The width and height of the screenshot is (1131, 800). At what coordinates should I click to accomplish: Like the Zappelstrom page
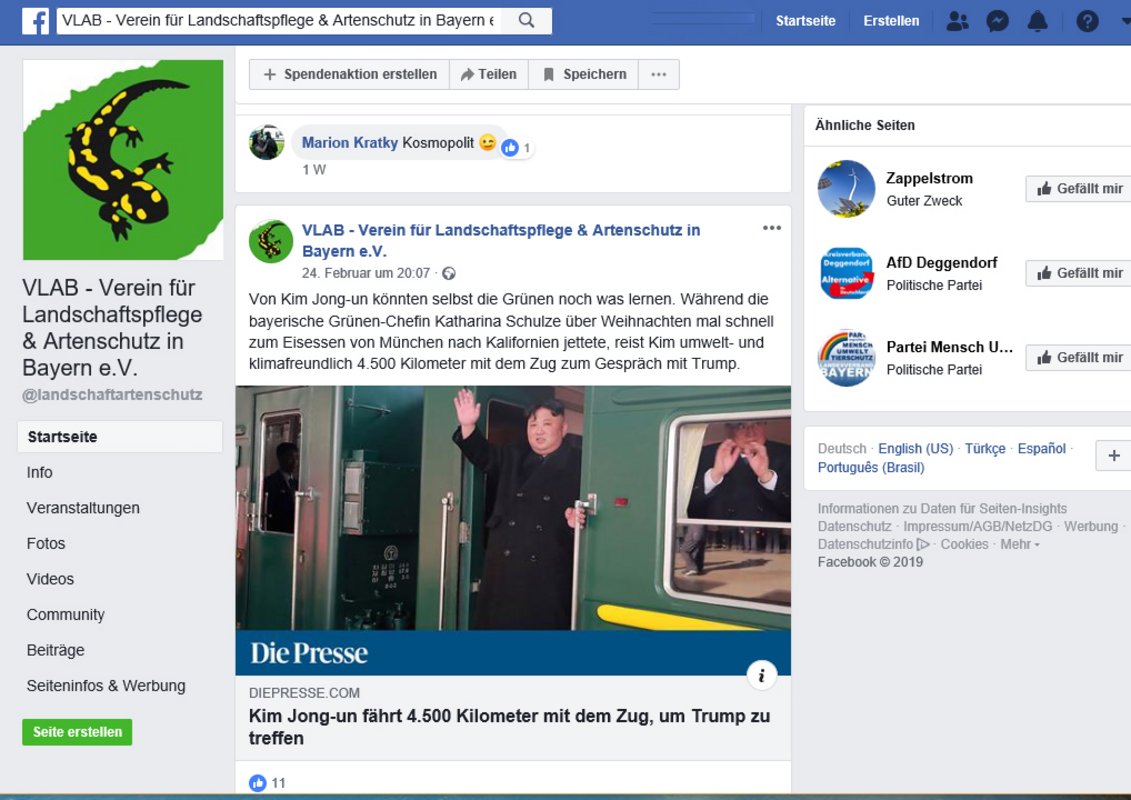click(1079, 188)
